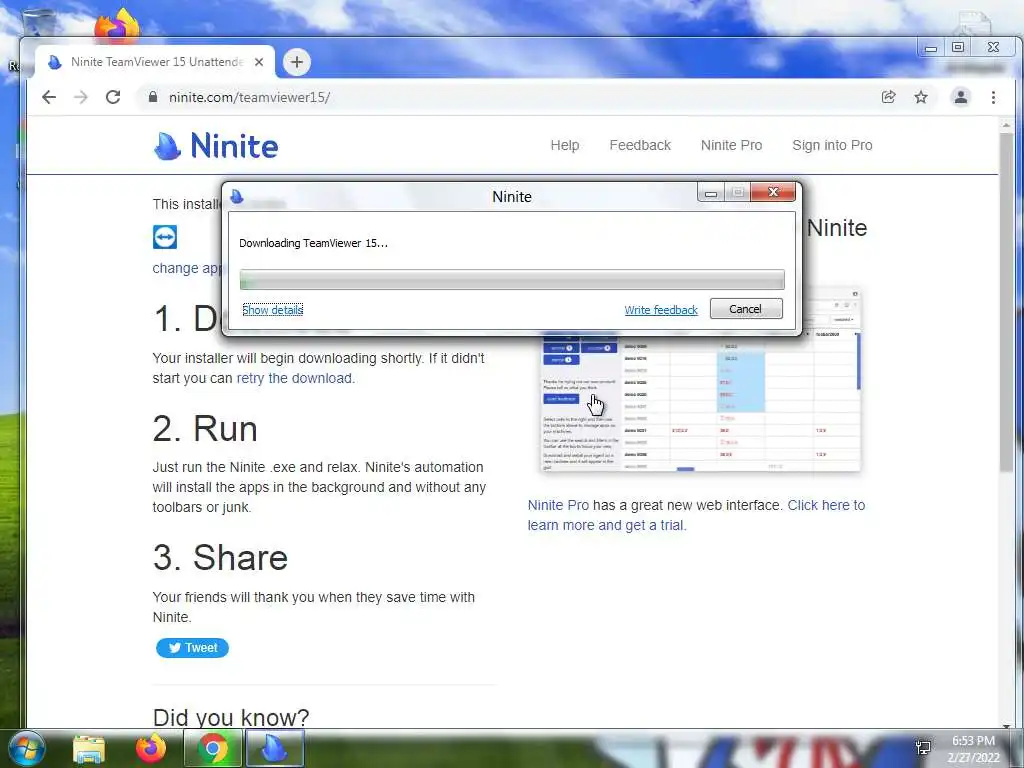Click the Chrome forward arrow

click(80, 97)
